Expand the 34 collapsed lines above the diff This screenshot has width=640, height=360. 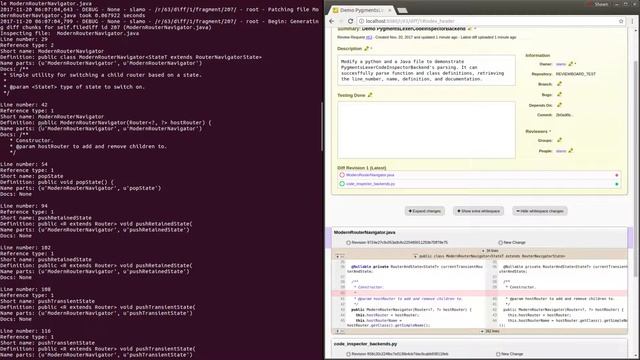tap(490, 251)
